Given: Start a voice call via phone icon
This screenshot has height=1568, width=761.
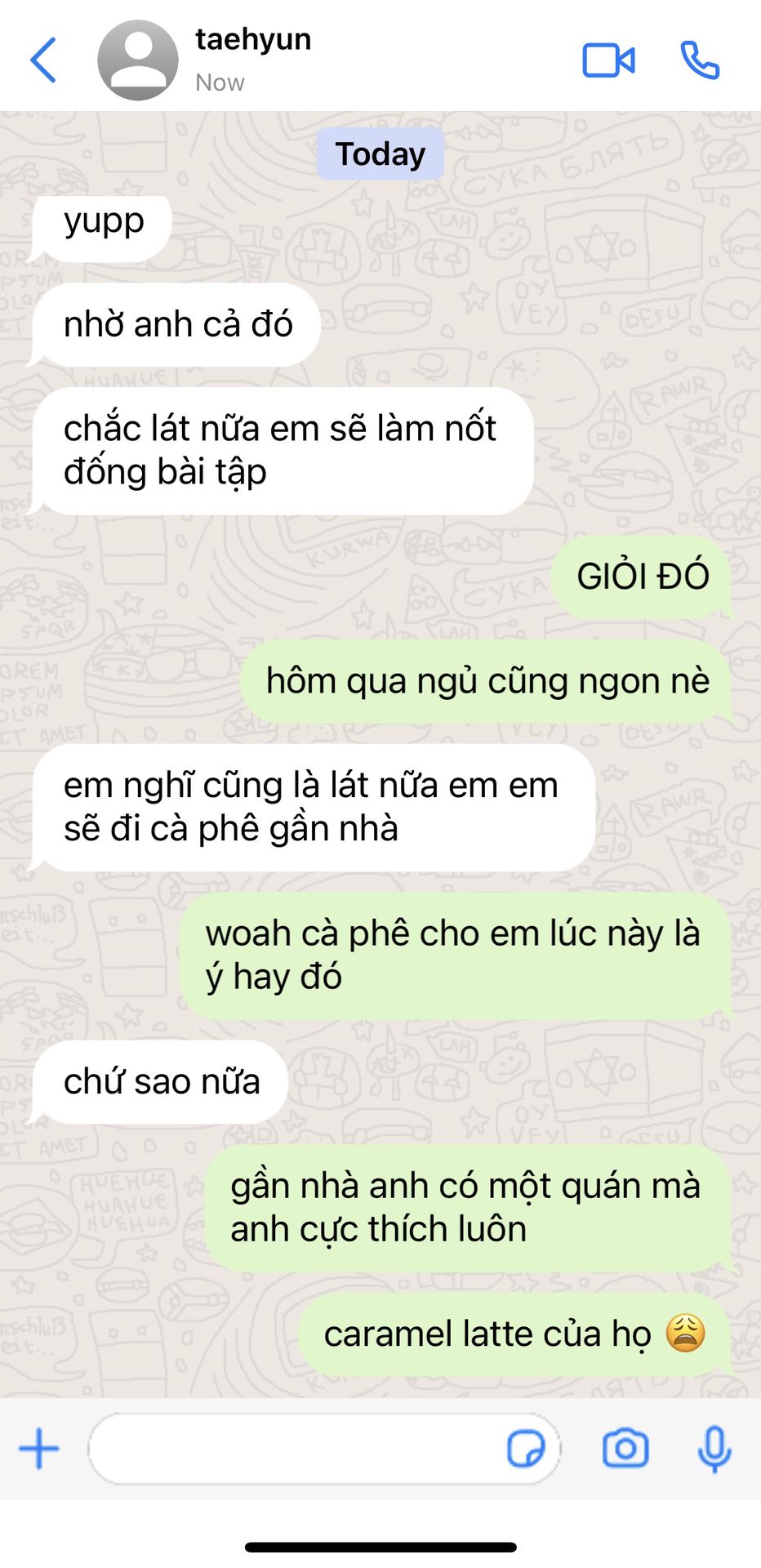Looking at the screenshot, I should pos(700,60).
